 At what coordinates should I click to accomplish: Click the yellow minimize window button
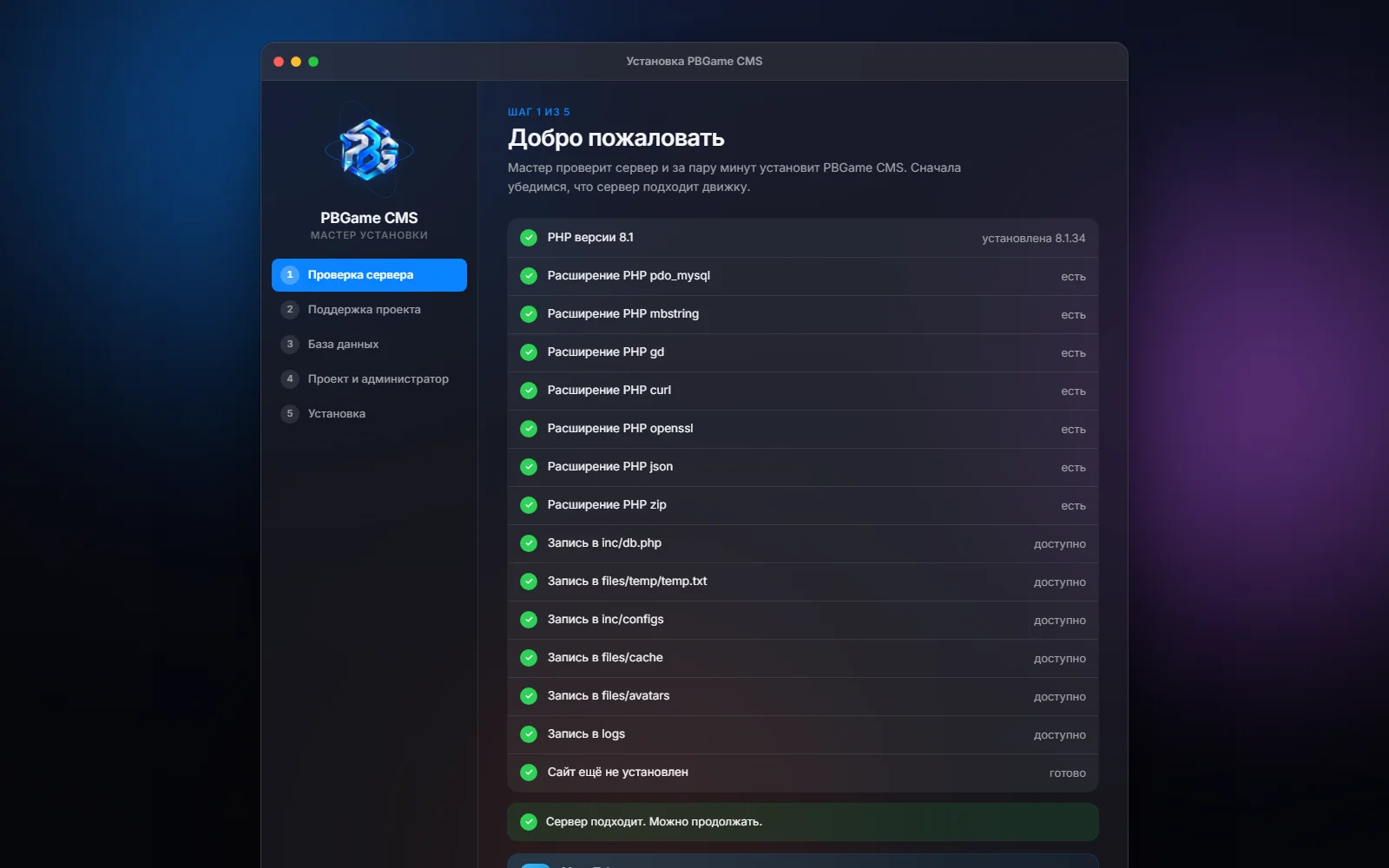[296, 62]
